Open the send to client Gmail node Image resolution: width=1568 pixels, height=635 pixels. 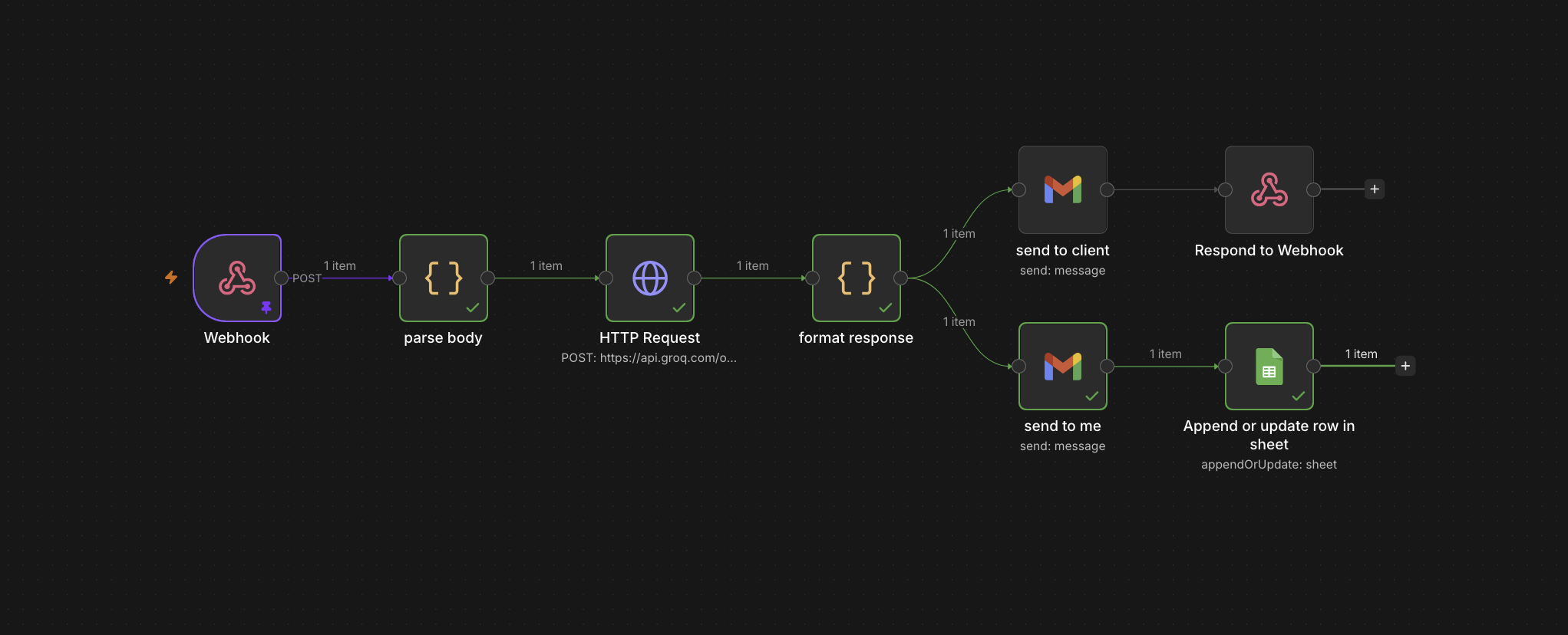(x=1063, y=189)
